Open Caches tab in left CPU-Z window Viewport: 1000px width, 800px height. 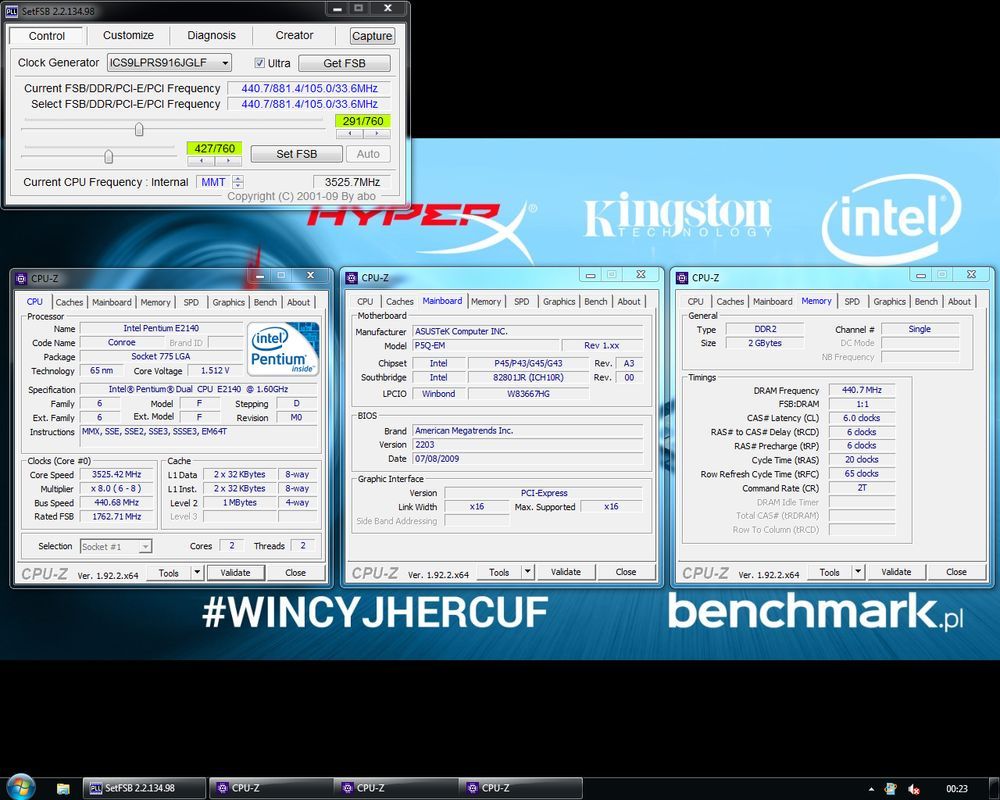(69, 302)
